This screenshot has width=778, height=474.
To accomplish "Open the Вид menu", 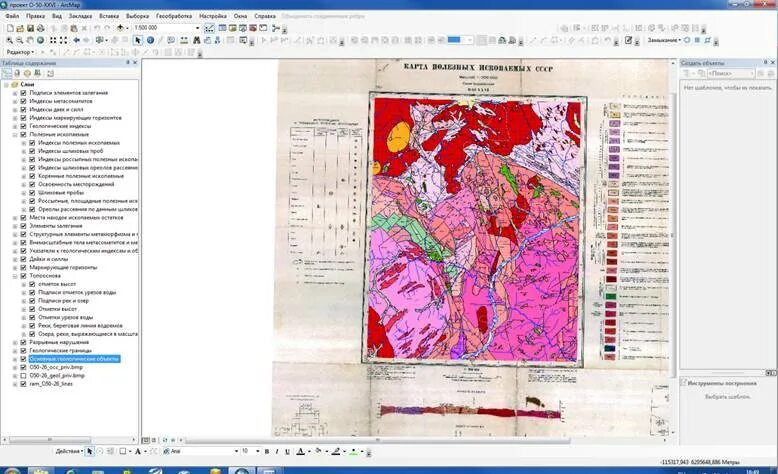I will [57, 16].
